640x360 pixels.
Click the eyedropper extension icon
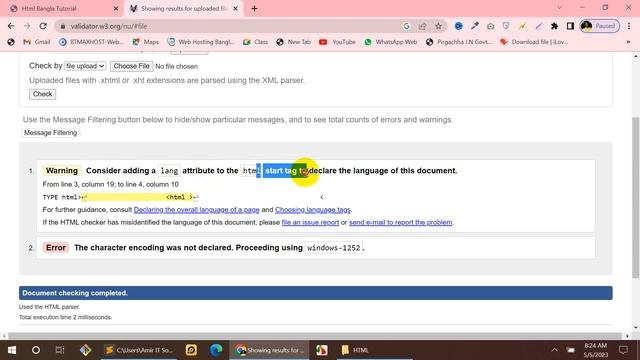point(474,26)
